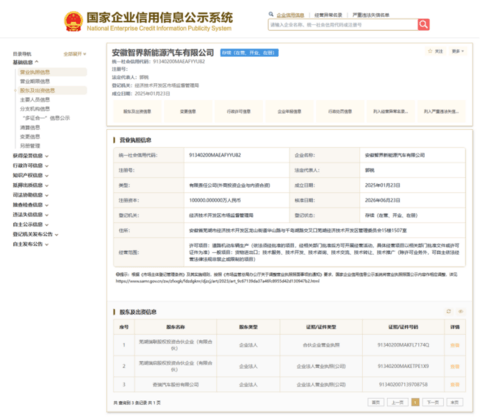Click the small magnifier beside 企业信用信息
The image size is (480, 418).
coord(271,14)
